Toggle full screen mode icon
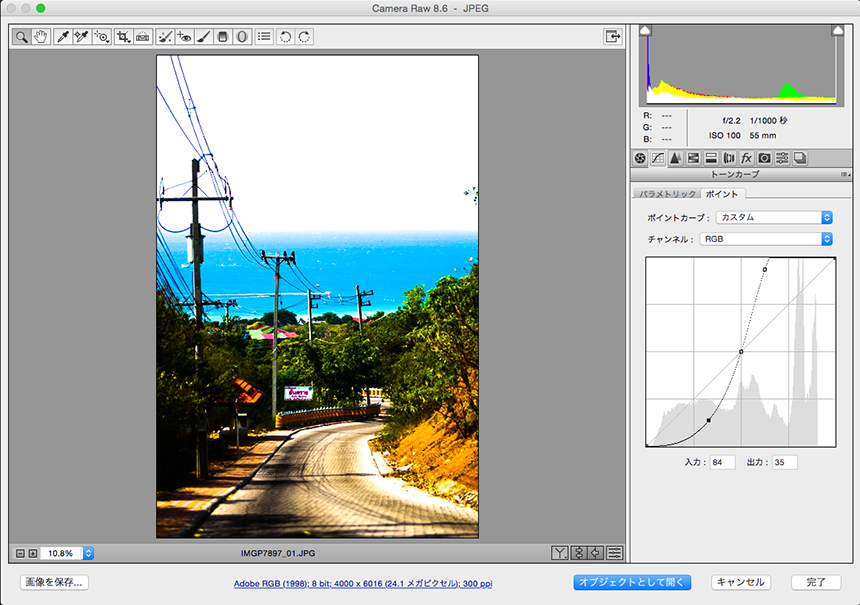860x605 pixels. pos(612,37)
